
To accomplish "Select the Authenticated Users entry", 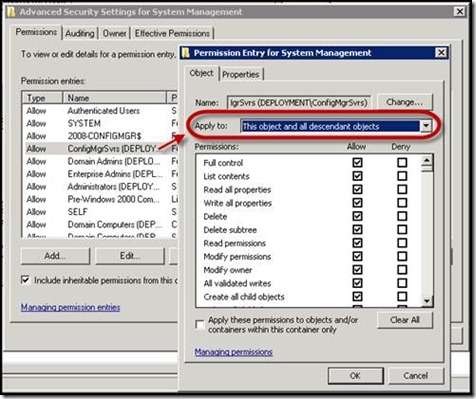I will 100,111.
